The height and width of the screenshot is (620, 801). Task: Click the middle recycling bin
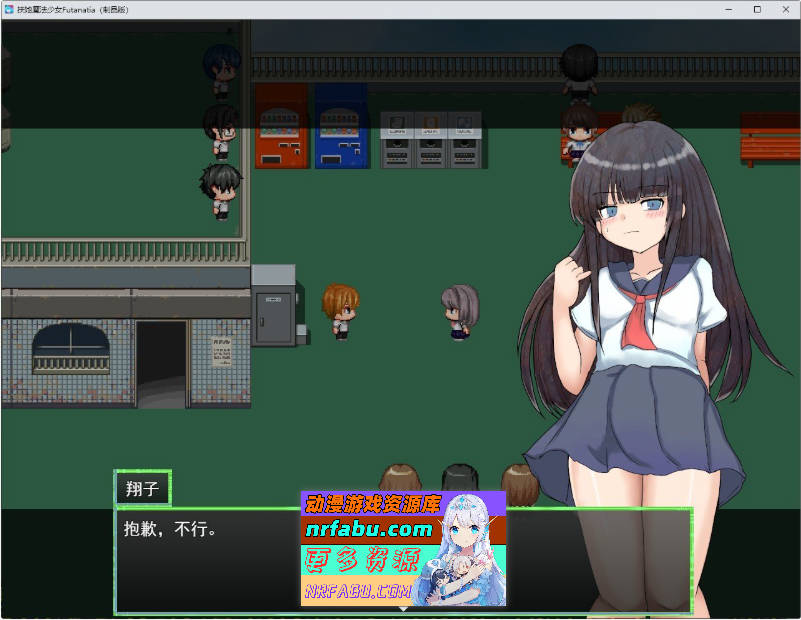pyautogui.click(x=431, y=139)
